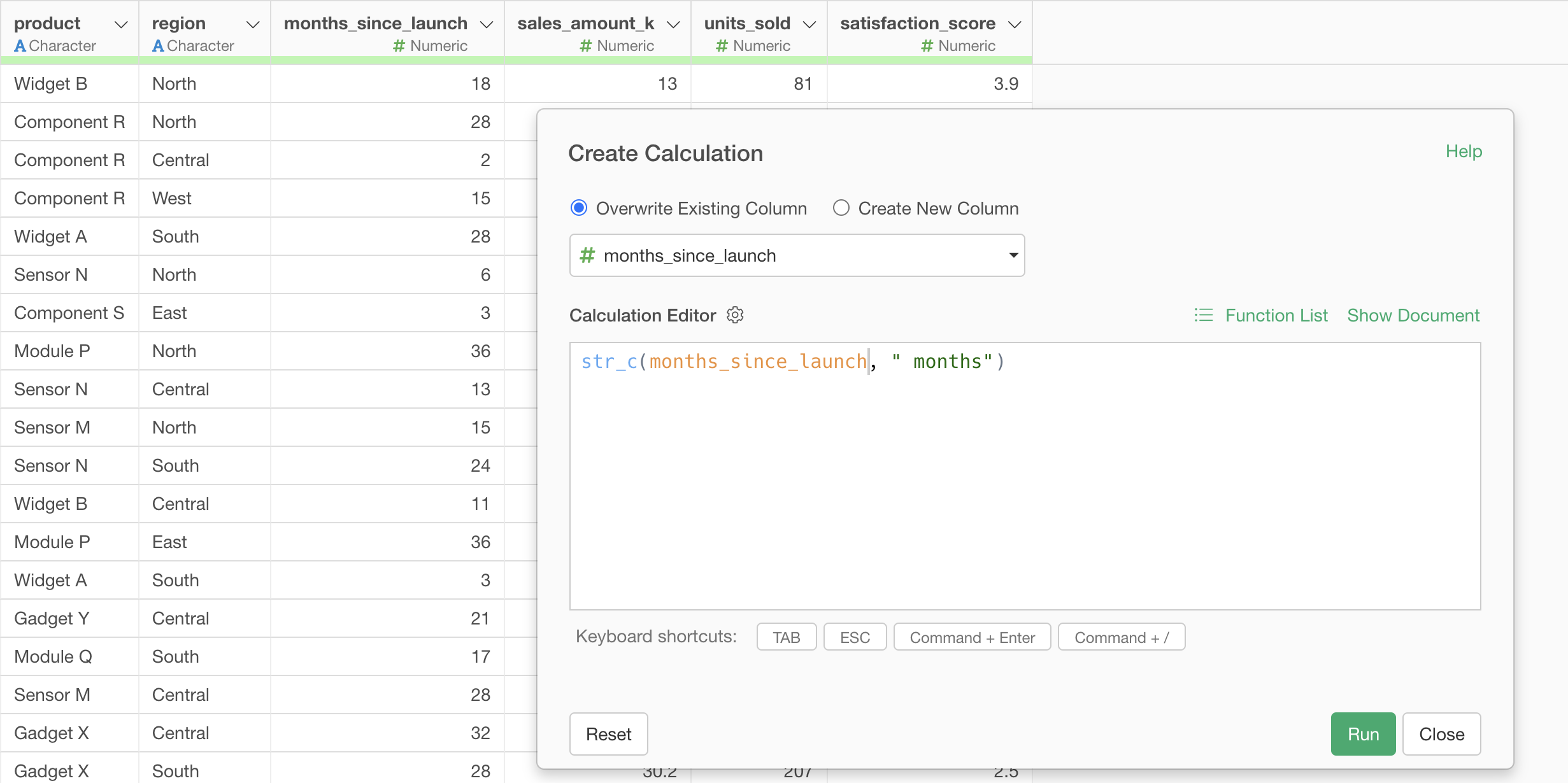1568x783 pixels.
Task: Click the Function List icon
Action: tap(1203, 315)
